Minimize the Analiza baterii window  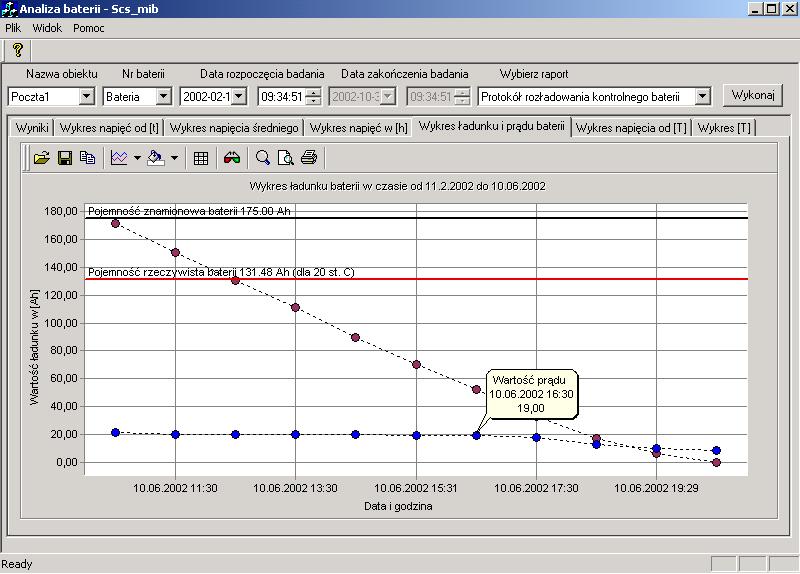click(756, 9)
